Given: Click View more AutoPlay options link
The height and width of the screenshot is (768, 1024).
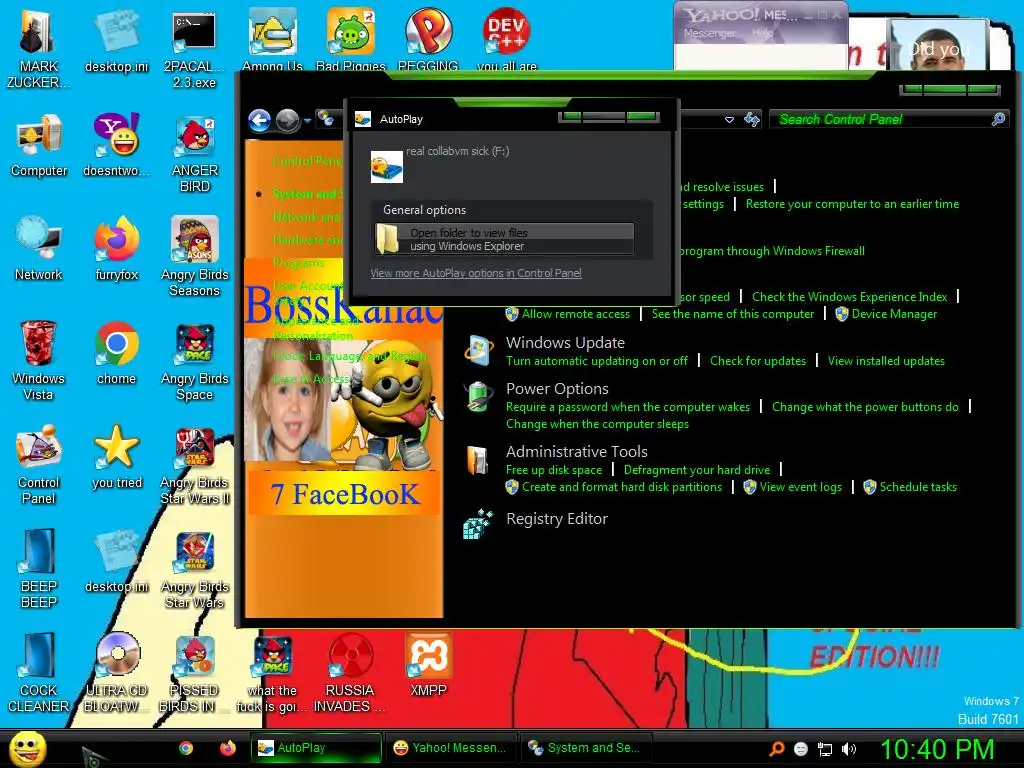Looking at the screenshot, I should click(476, 273).
